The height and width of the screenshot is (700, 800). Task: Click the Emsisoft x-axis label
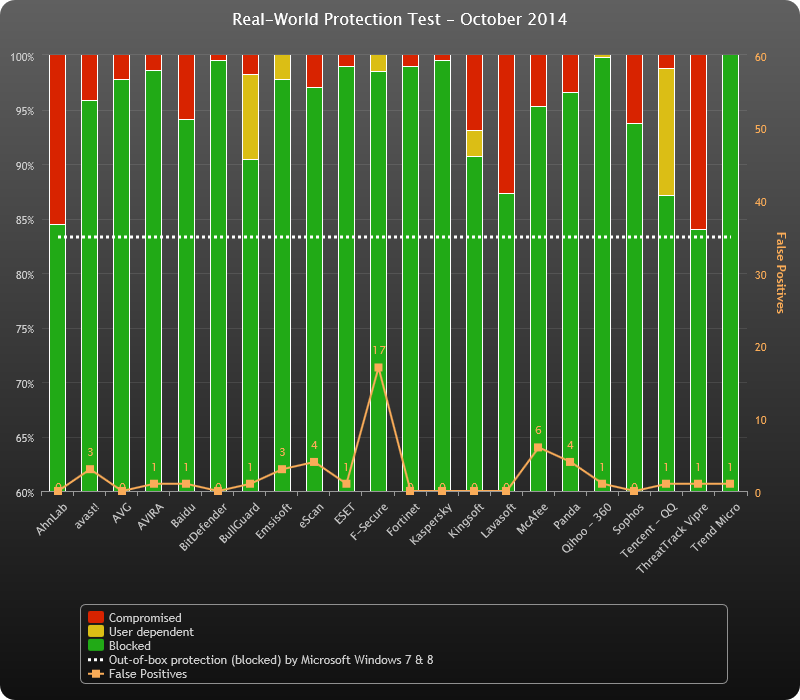(273, 521)
